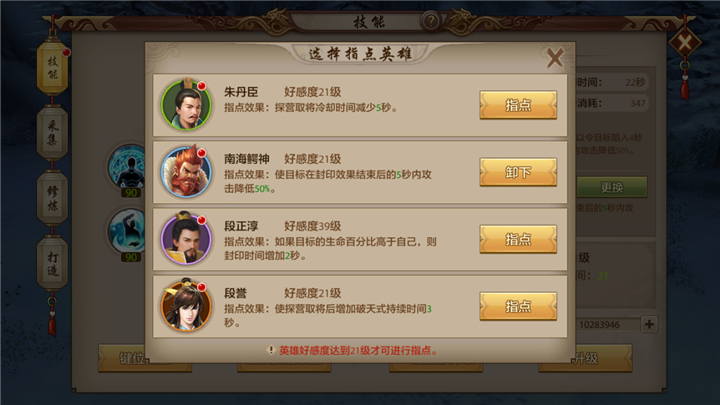Click the green 更换 button
Image resolution: width=720 pixels, height=405 pixels.
[x=611, y=187]
